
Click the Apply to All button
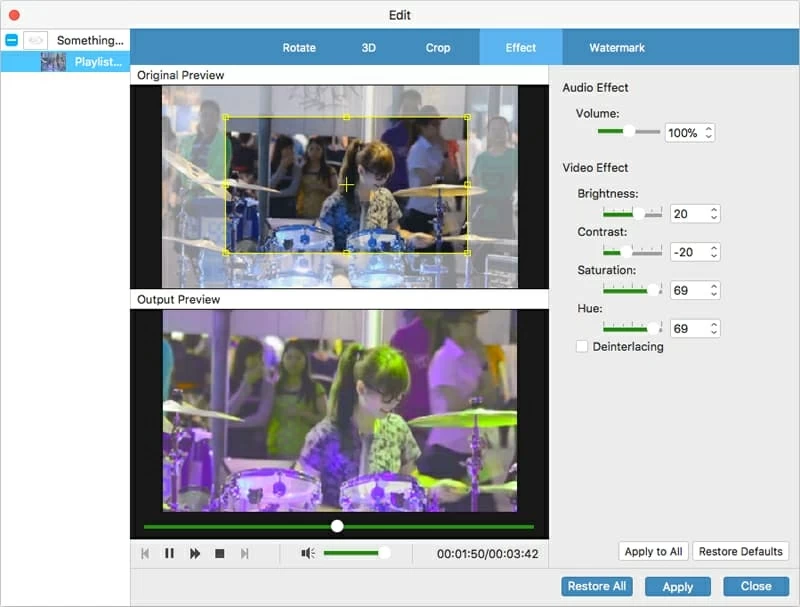[x=653, y=551]
